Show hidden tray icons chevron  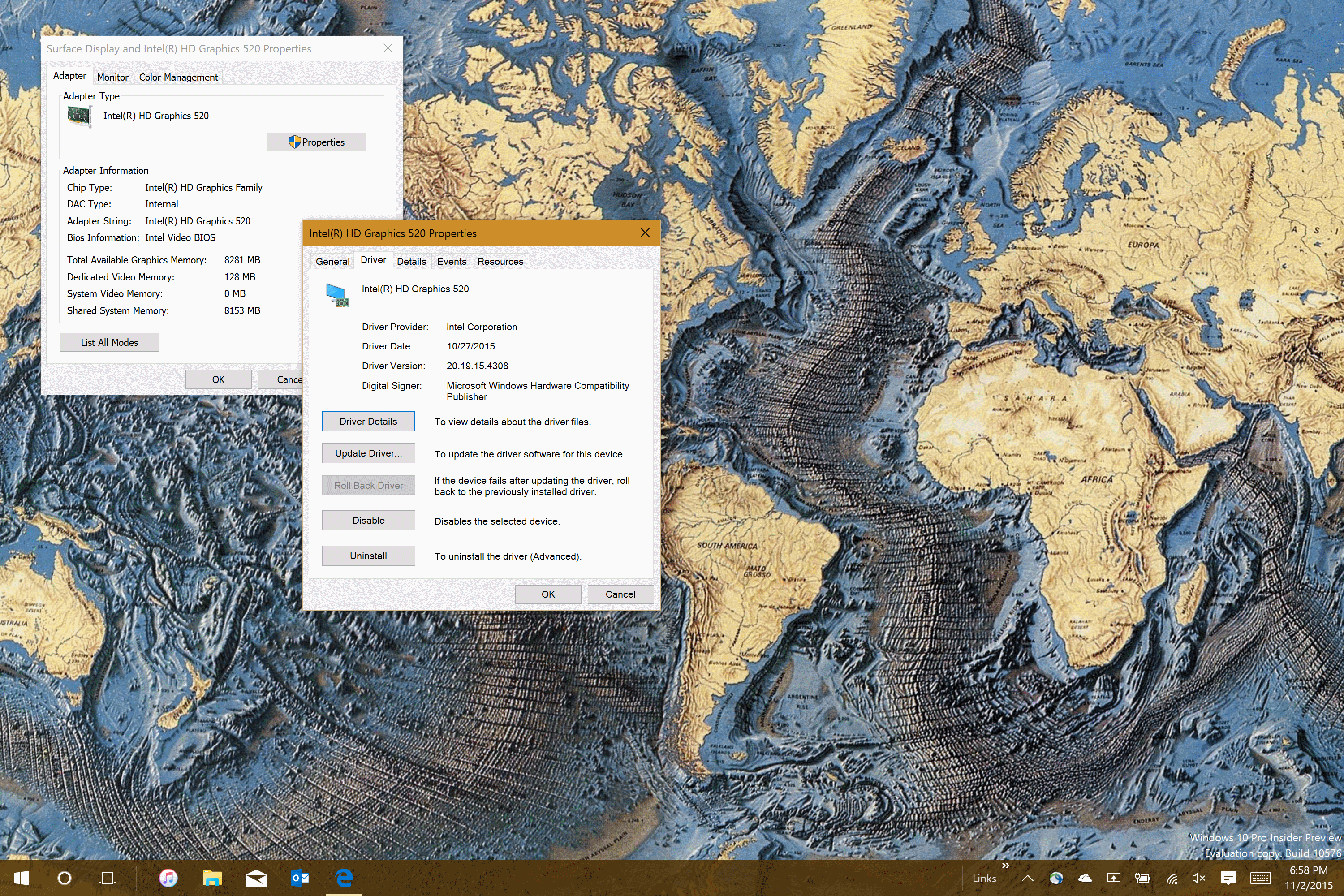tap(1027, 878)
